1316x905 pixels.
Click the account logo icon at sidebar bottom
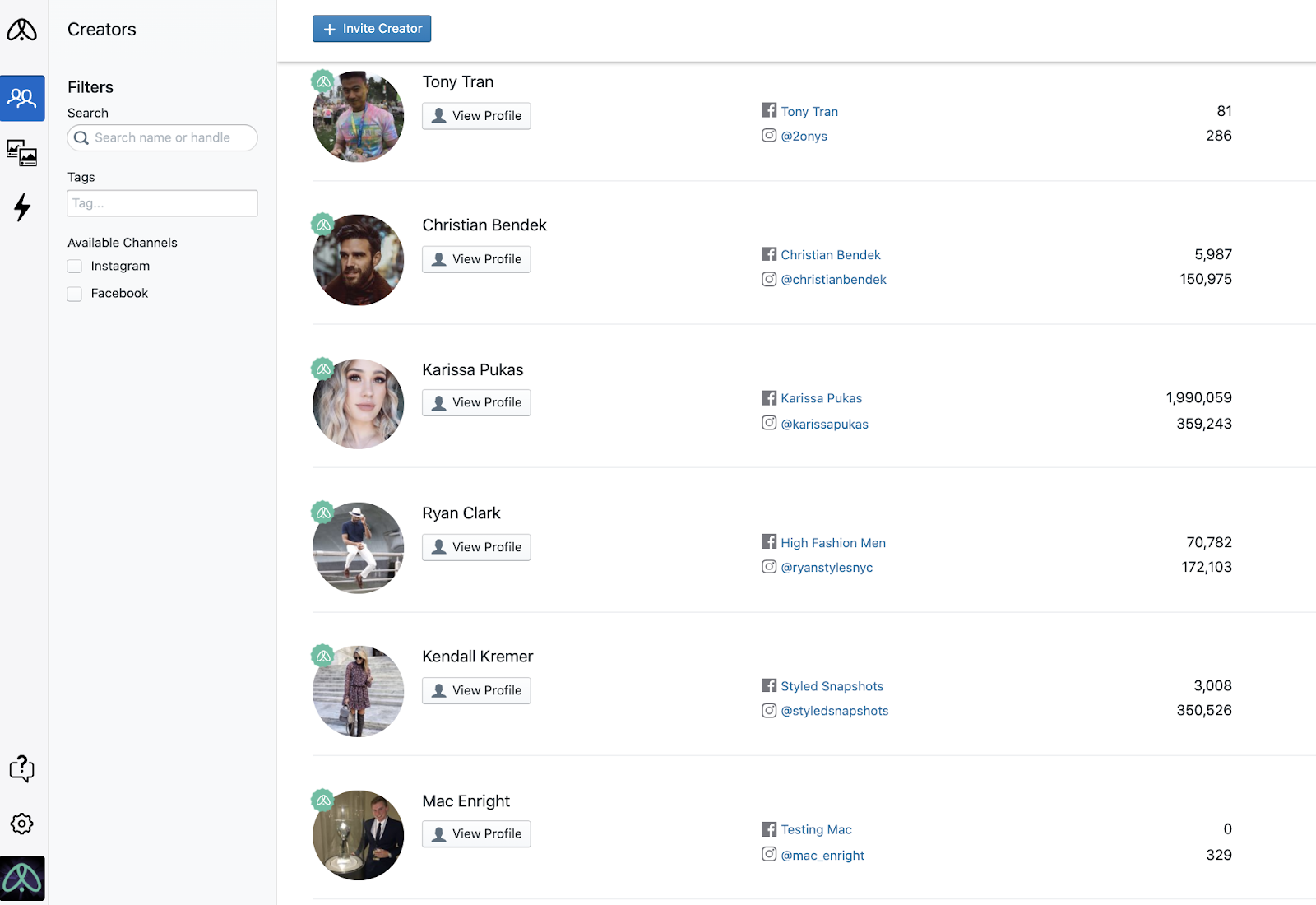(x=22, y=879)
